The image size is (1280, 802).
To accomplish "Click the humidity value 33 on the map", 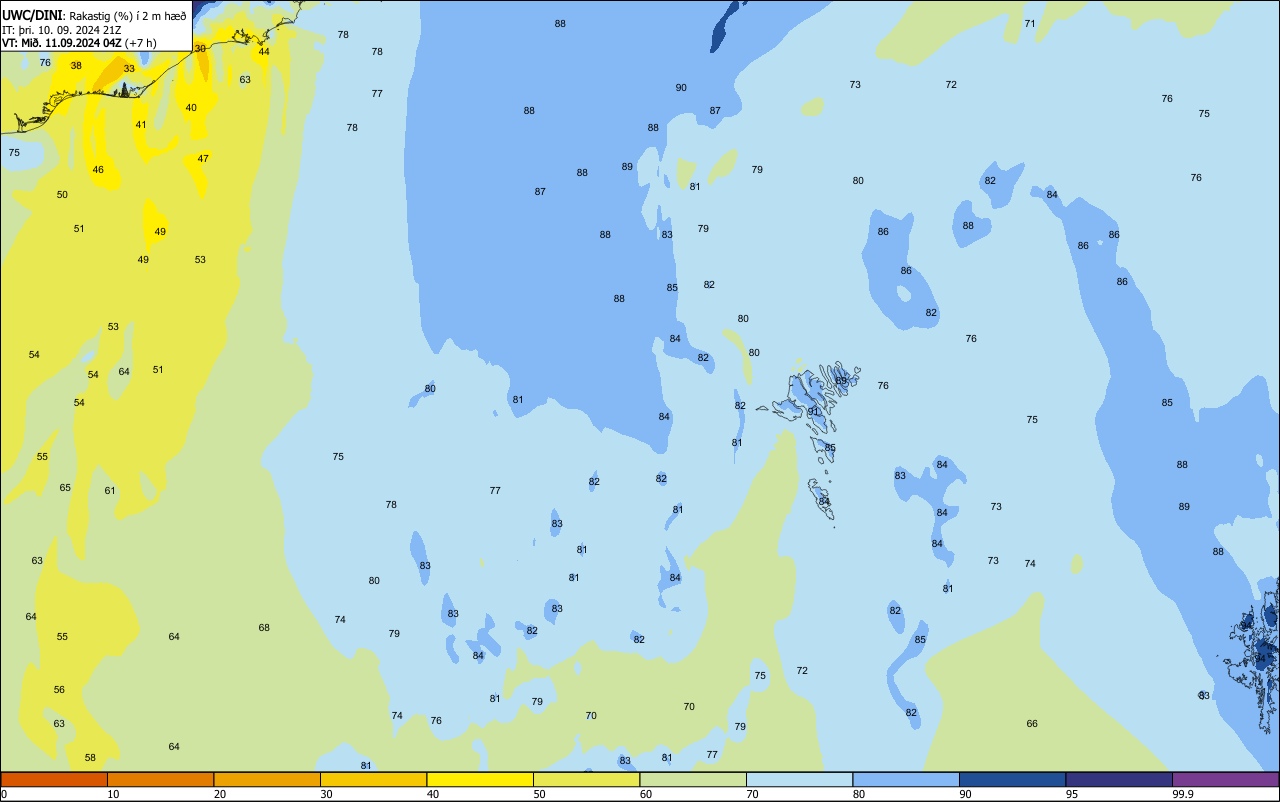I will tap(129, 69).
